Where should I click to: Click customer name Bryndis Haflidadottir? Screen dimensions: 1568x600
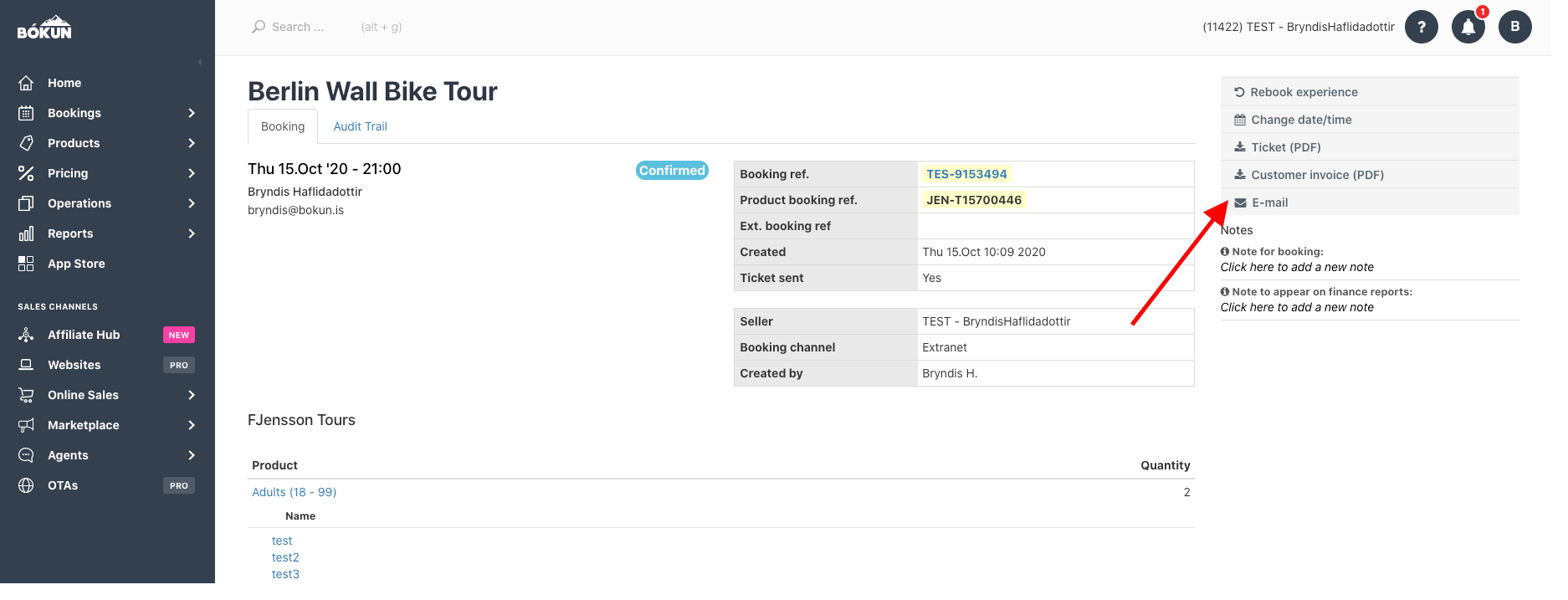click(305, 192)
